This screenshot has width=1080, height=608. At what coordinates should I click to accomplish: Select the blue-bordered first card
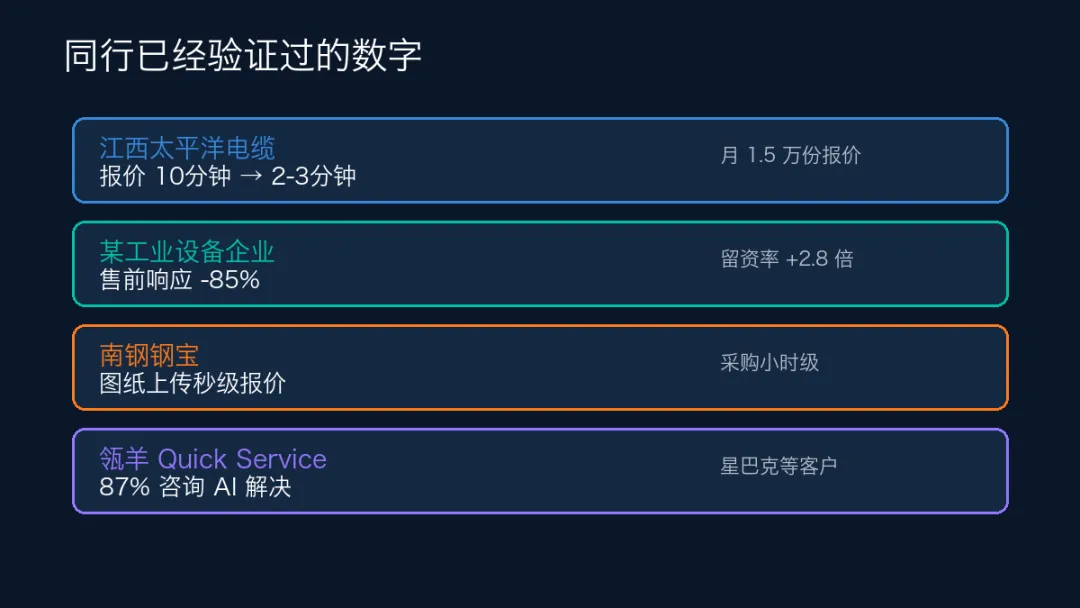540,160
